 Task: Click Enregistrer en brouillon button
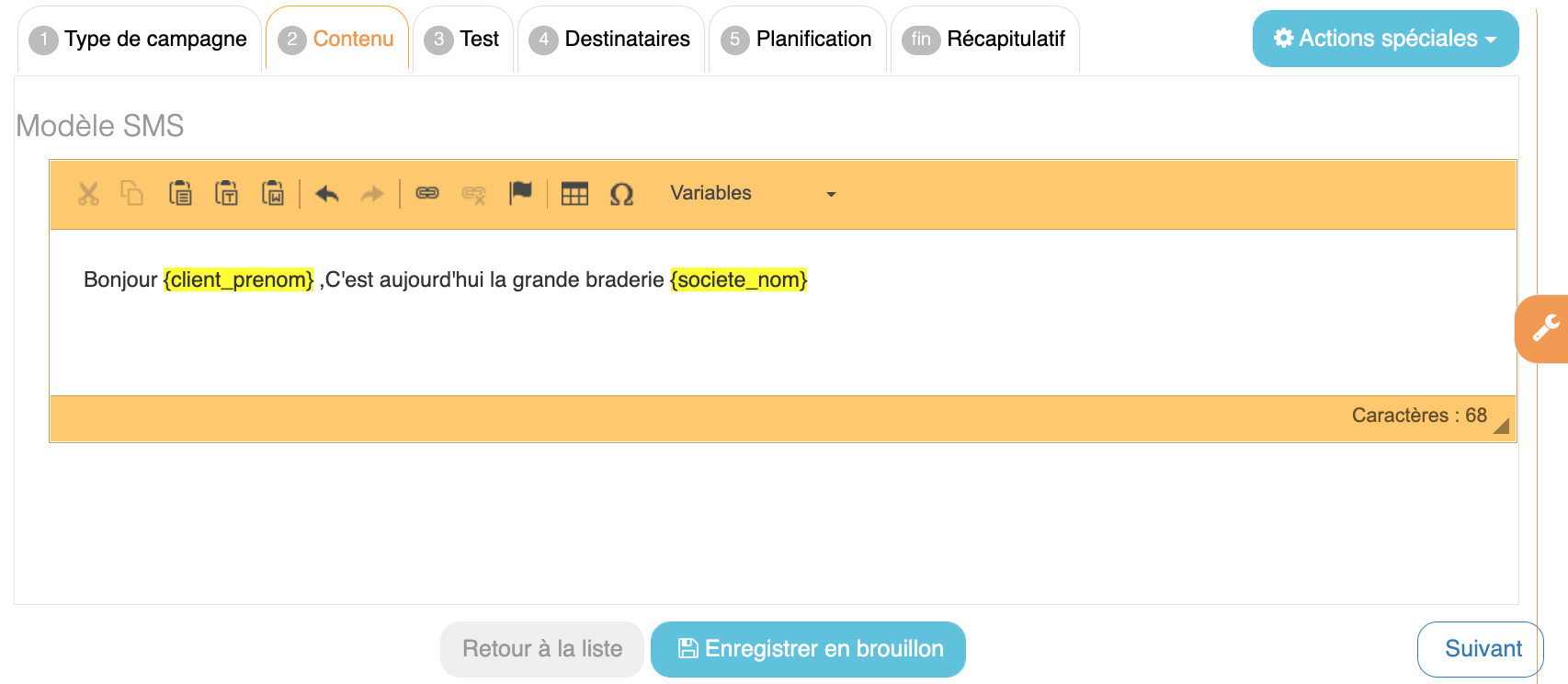click(x=808, y=649)
